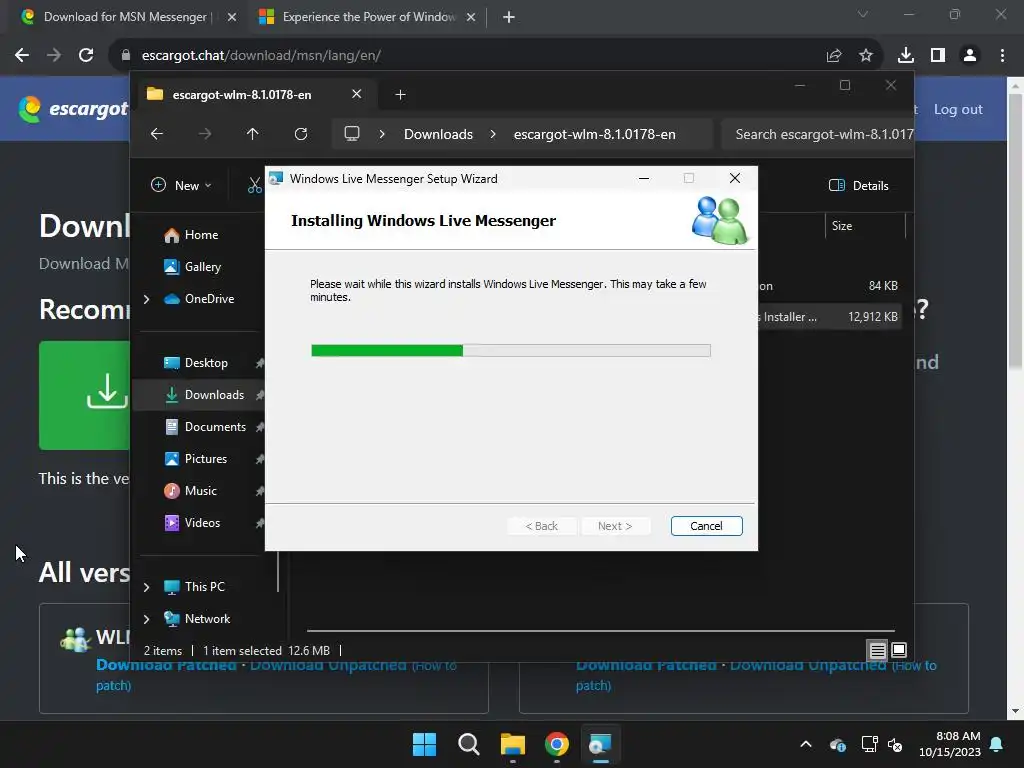1024x768 pixels.
Task: Toggle Chrome side panel
Action: click(938, 56)
